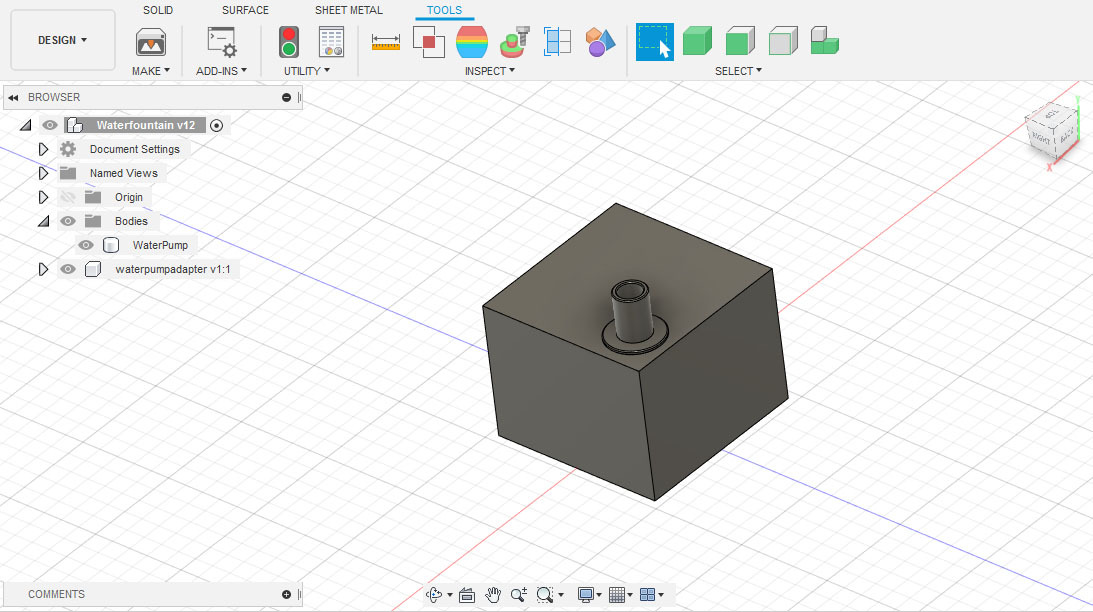
Task: Show the hidden Origin folder
Action: [68, 197]
